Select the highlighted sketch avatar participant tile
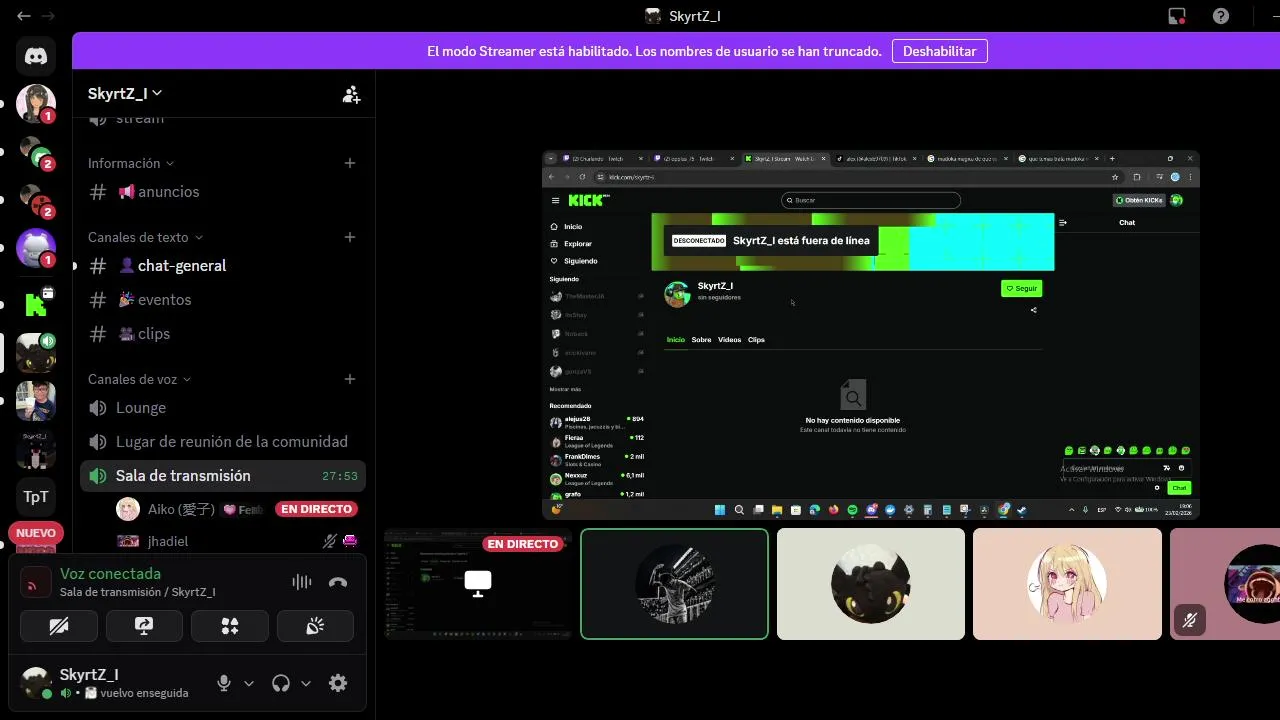Screen dimensions: 1280x720 click(x=674, y=584)
